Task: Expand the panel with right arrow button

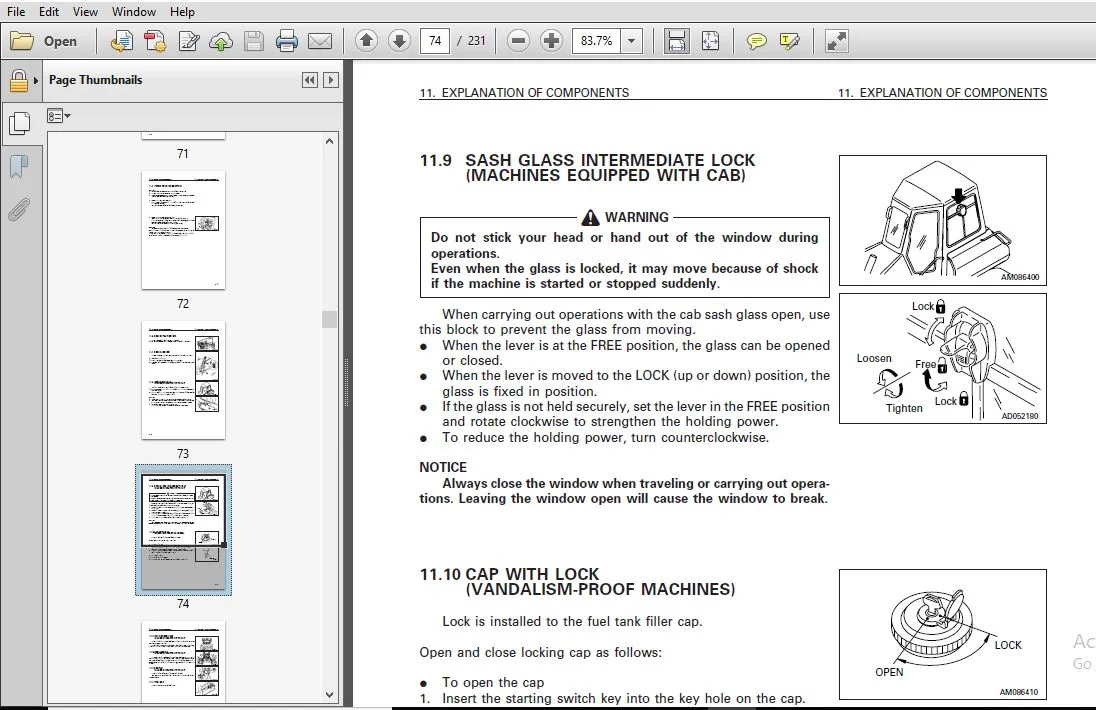Action: [331, 80]
